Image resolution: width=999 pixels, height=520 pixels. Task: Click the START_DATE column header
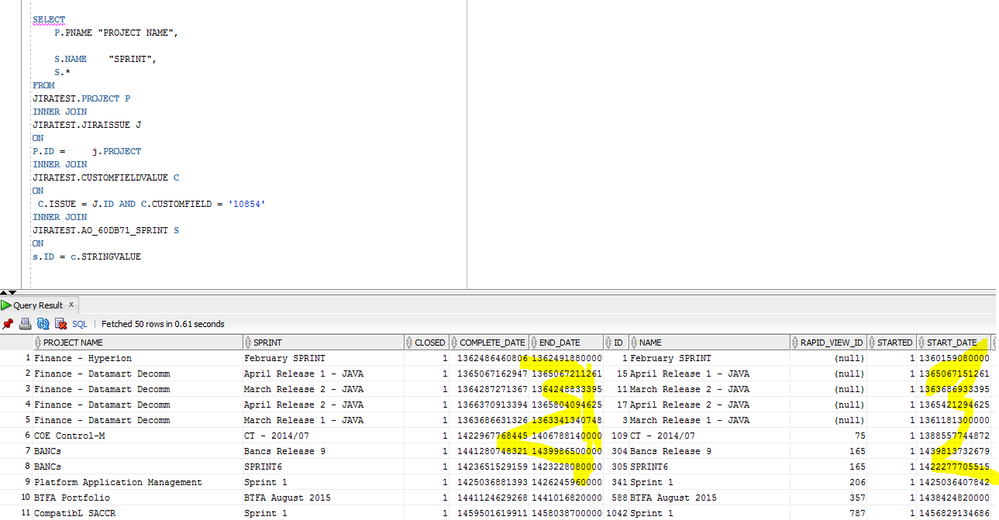[x=952, y=342]
